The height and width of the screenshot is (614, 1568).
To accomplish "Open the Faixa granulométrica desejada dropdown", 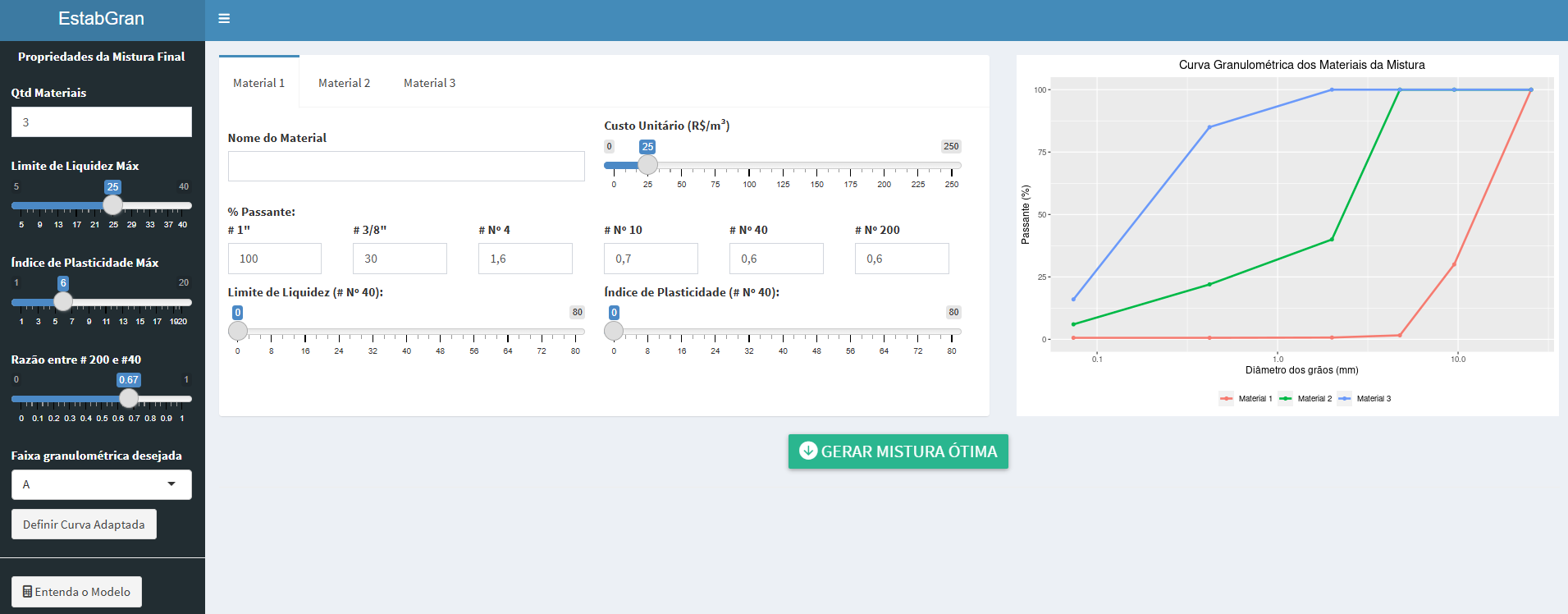I will [102, 484].
